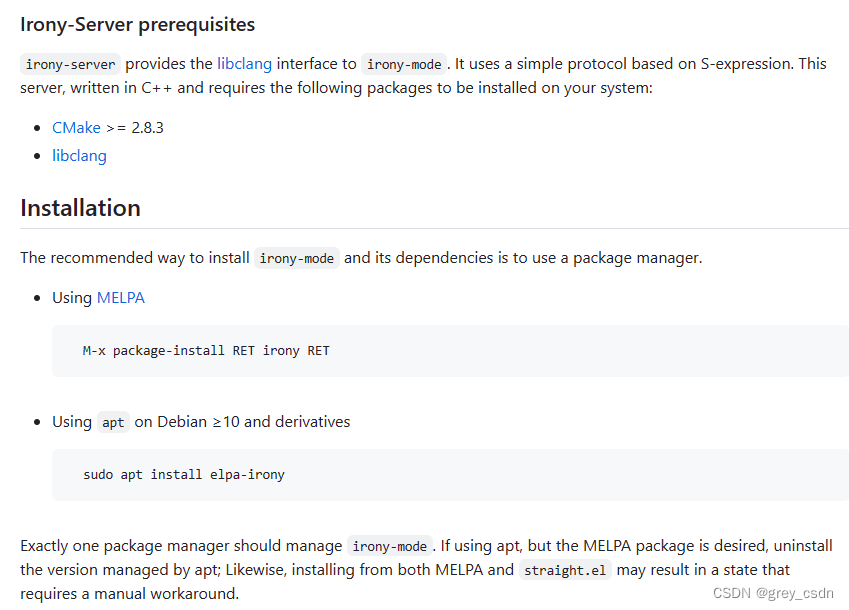Click 'elpa-irony' in the apt command

click(247, 475)
